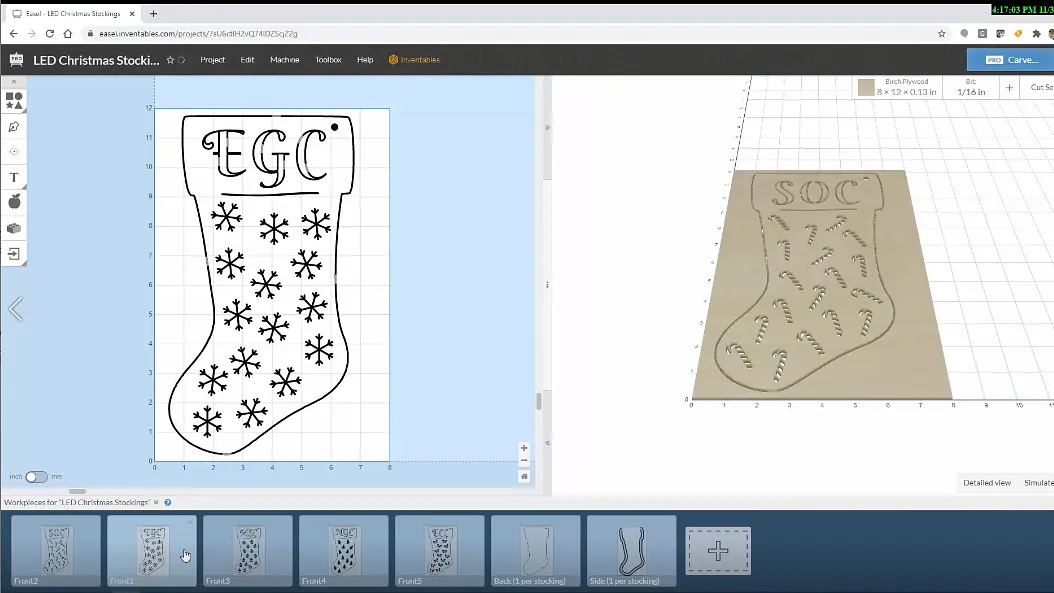Open the apple icon library tool
Image resolution: width=1054 pixels, height=593 pixels.
pos(14,202)
